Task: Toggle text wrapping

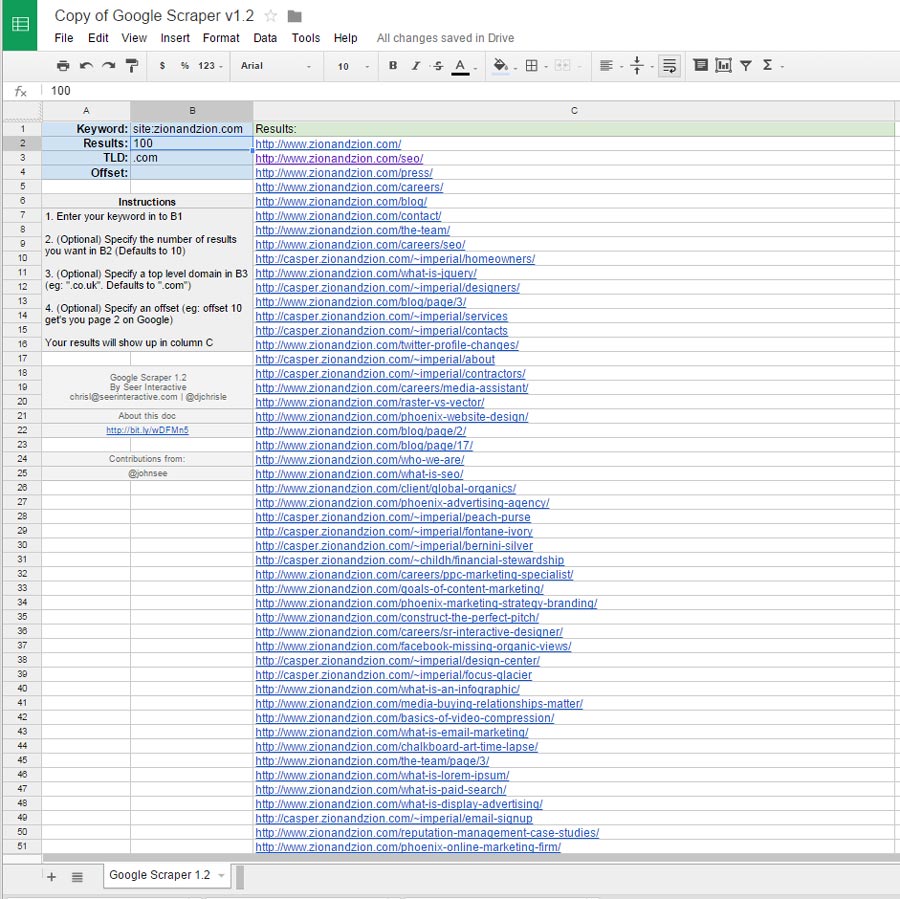Action: [669, 65]
